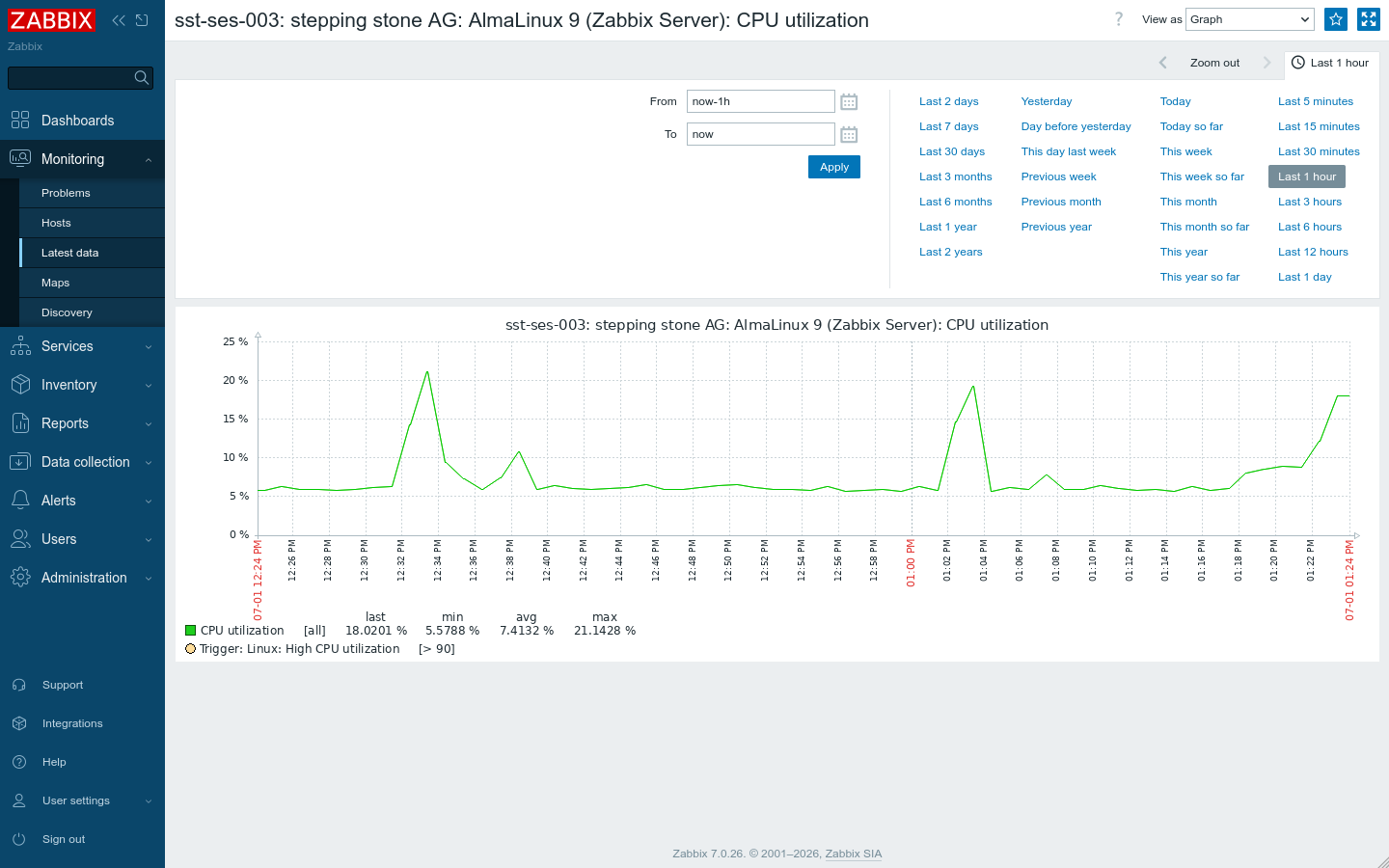Select This week so far range
This screenshot has width=1389, height=868.
coord(1202,176)
